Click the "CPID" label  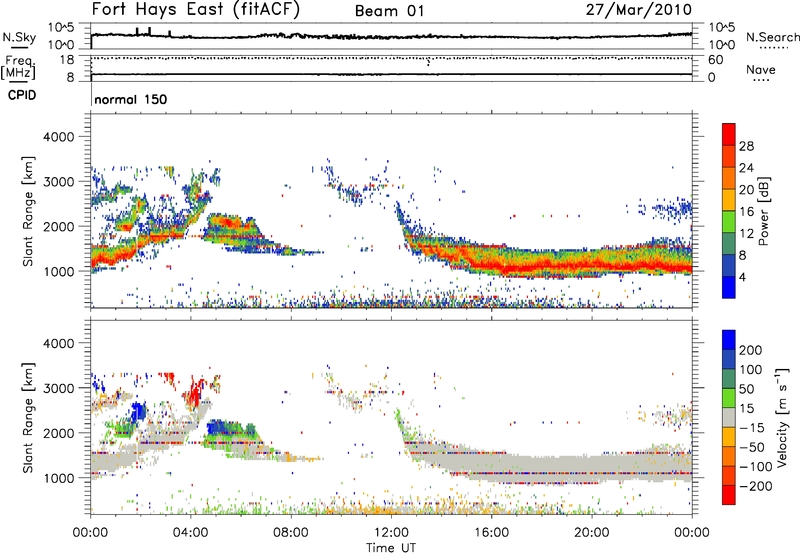tap(22, 95)
